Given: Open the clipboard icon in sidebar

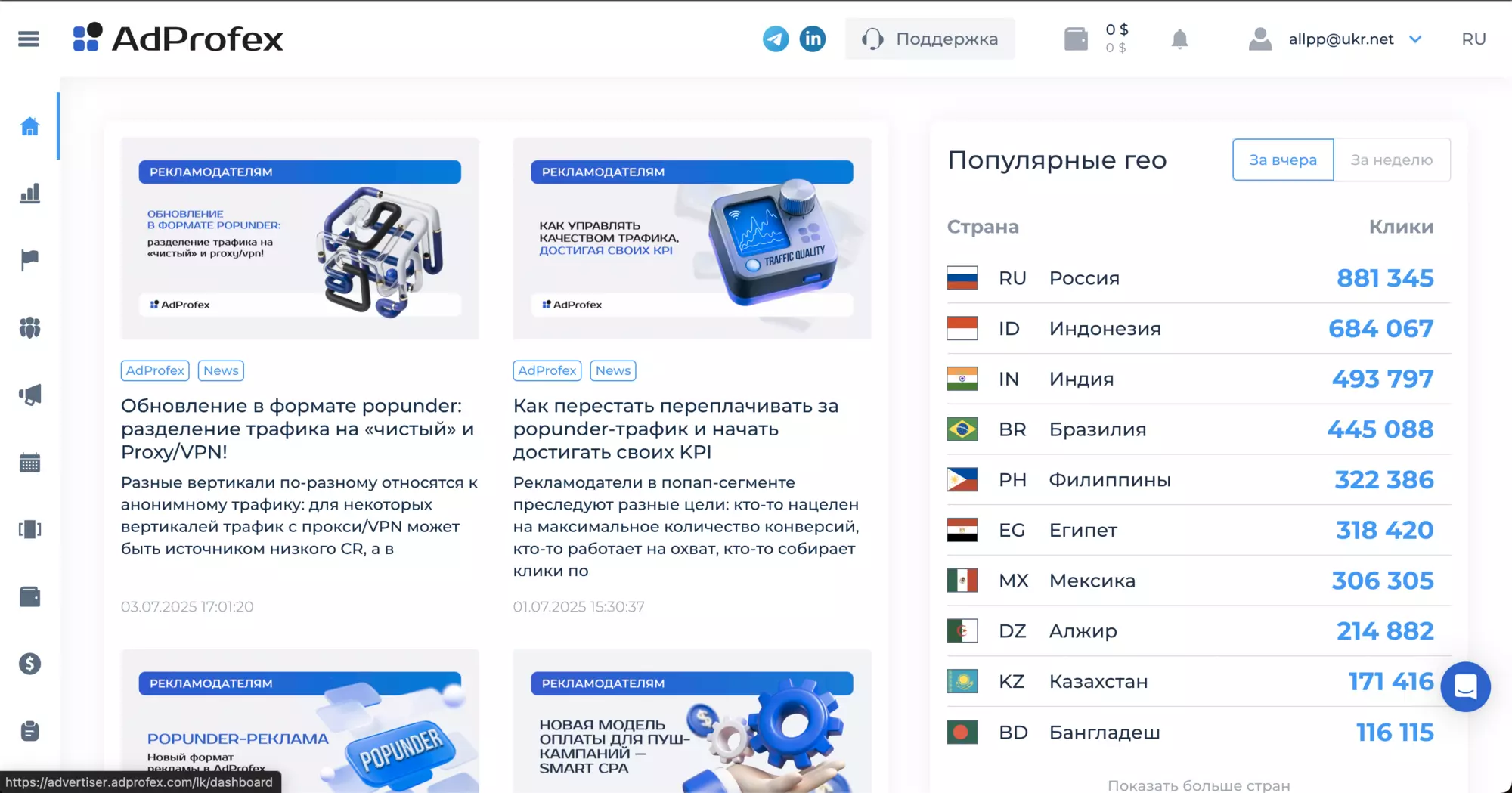Looking at the screenshot, I should (29, 731).
